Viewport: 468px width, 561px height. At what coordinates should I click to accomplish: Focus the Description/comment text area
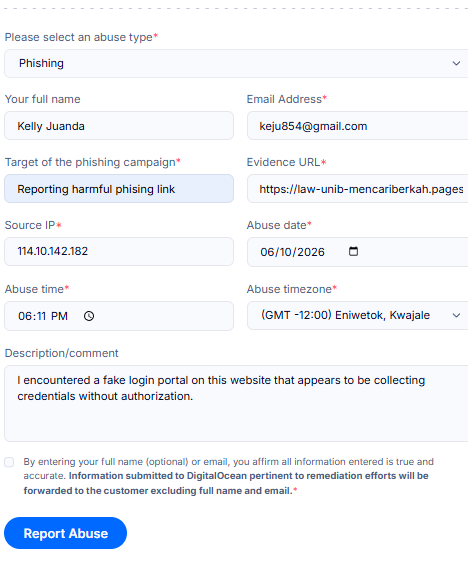point(236,403)
